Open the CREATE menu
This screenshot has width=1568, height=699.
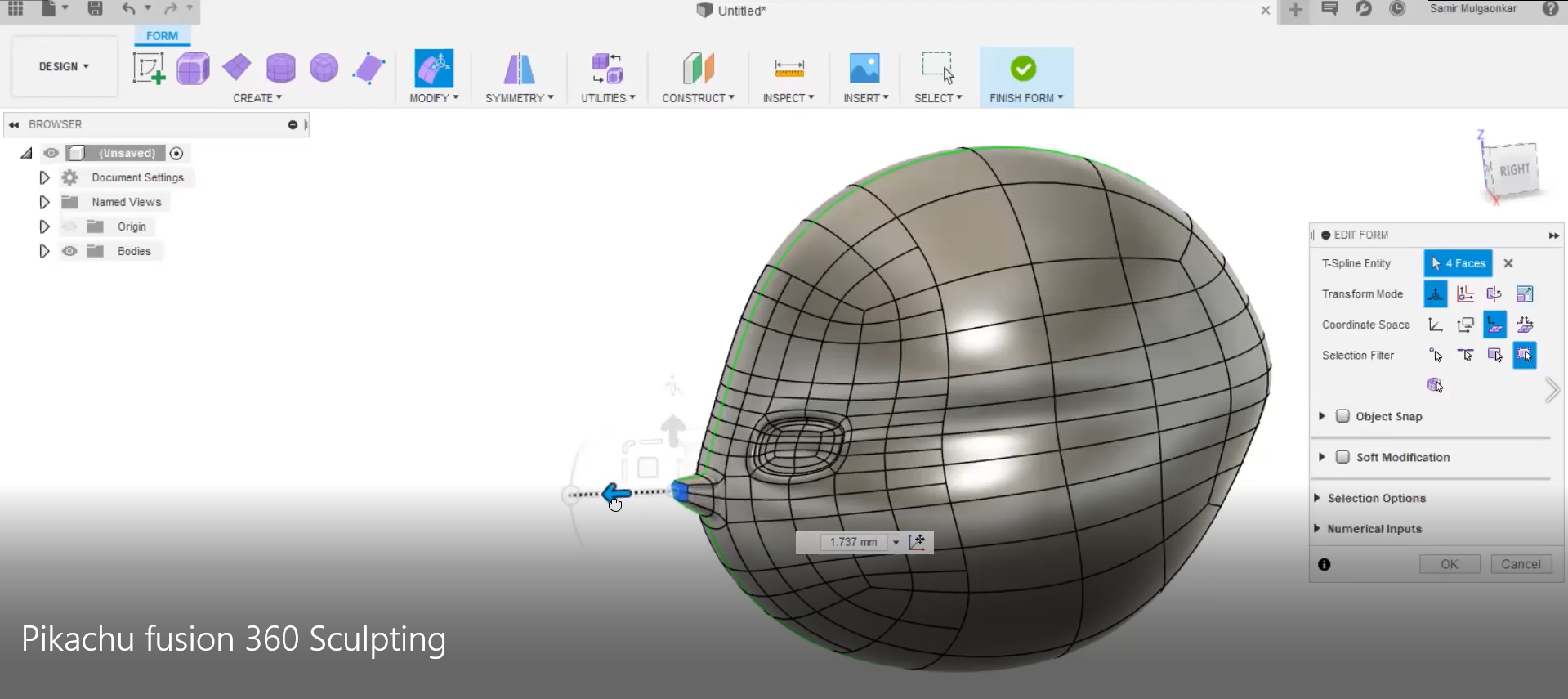point(257,98)
